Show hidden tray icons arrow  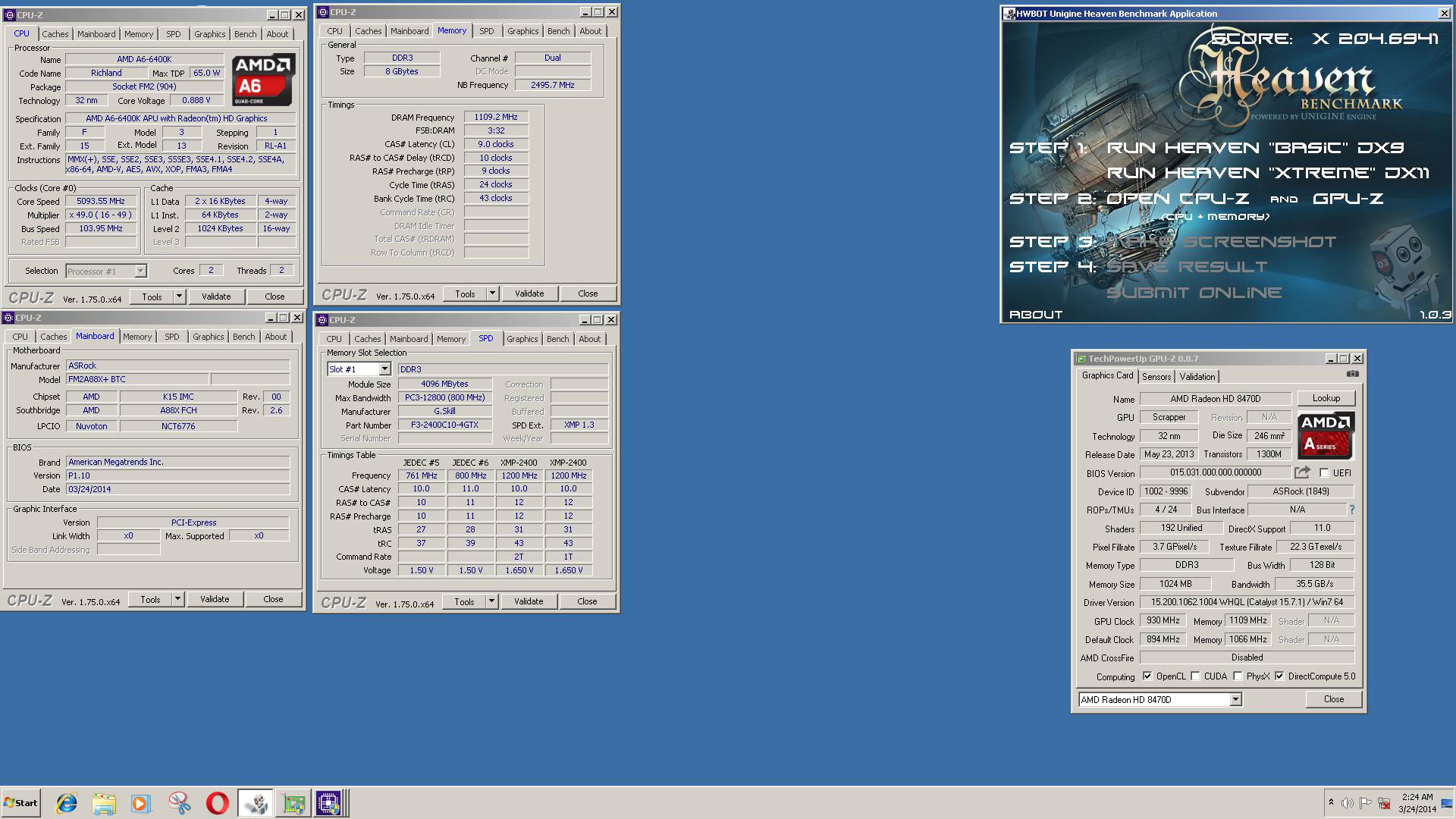1331,802
